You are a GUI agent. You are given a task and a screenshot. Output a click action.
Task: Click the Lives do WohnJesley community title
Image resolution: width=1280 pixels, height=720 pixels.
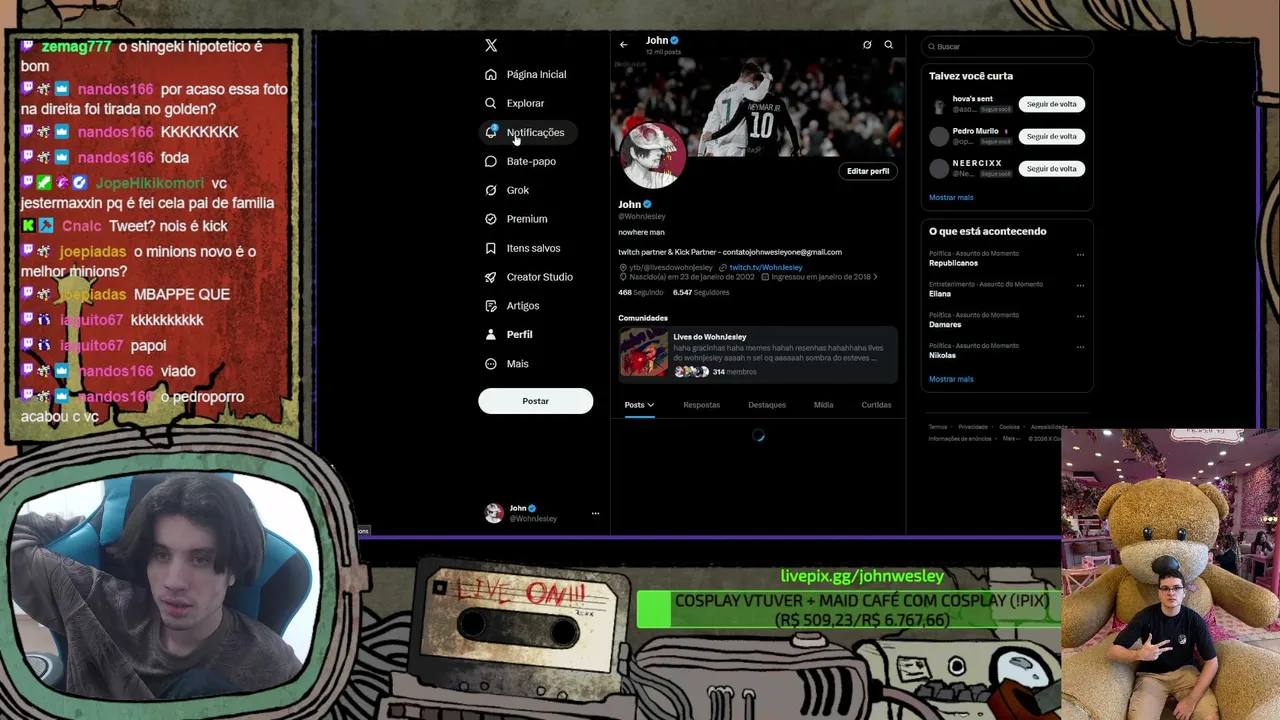[710, 337]
